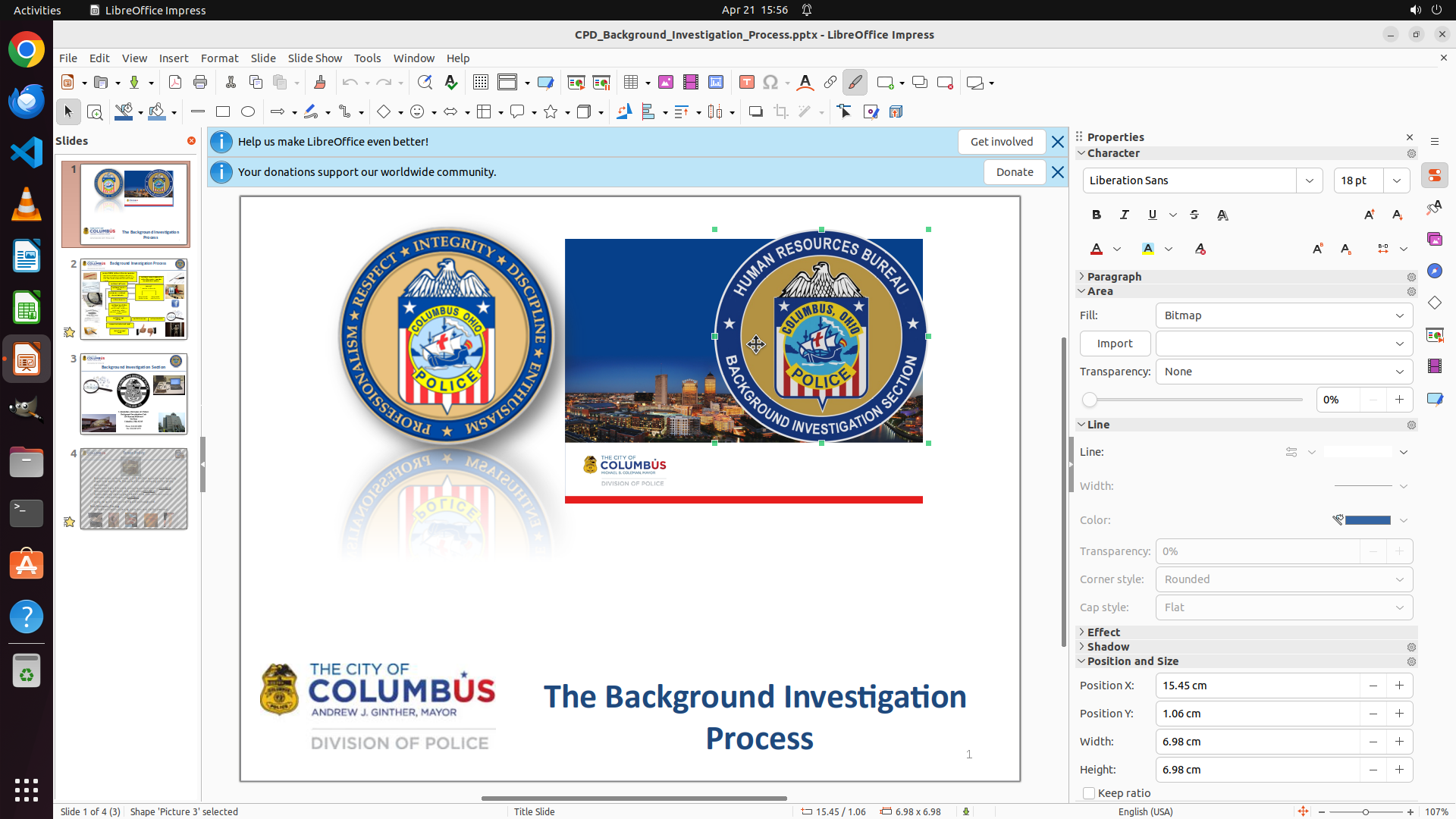Click the line Color swatch
Screen dimensions: 1456x819
[1367, 520]
